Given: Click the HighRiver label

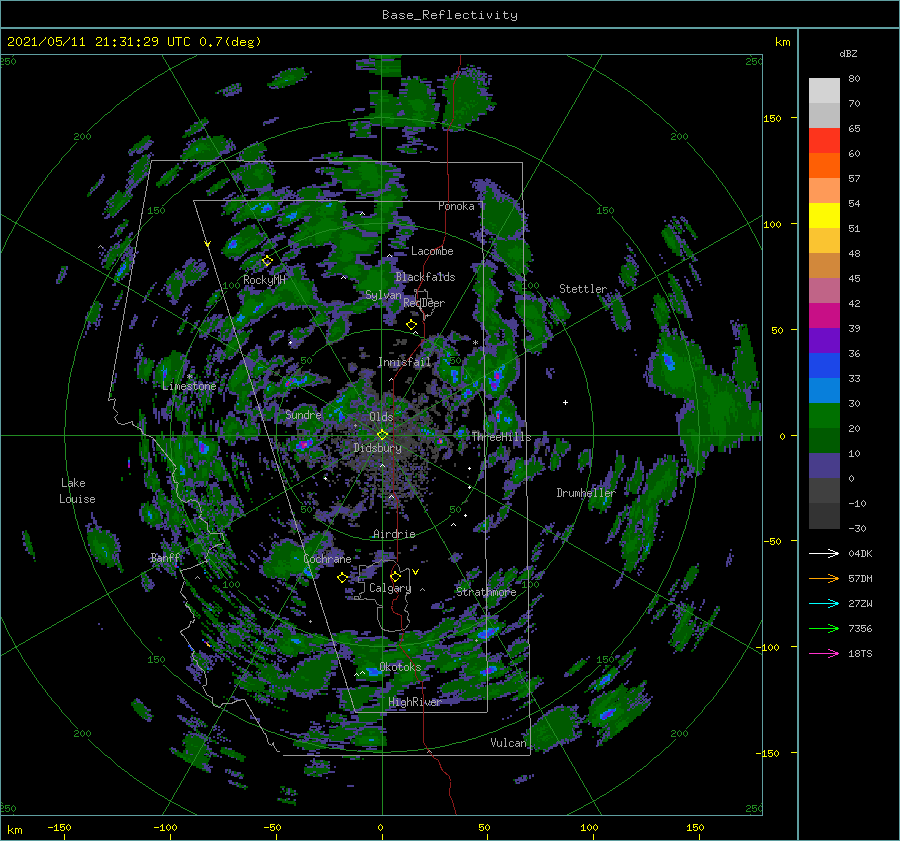Looking at the screenshot, I should (414, 702).
